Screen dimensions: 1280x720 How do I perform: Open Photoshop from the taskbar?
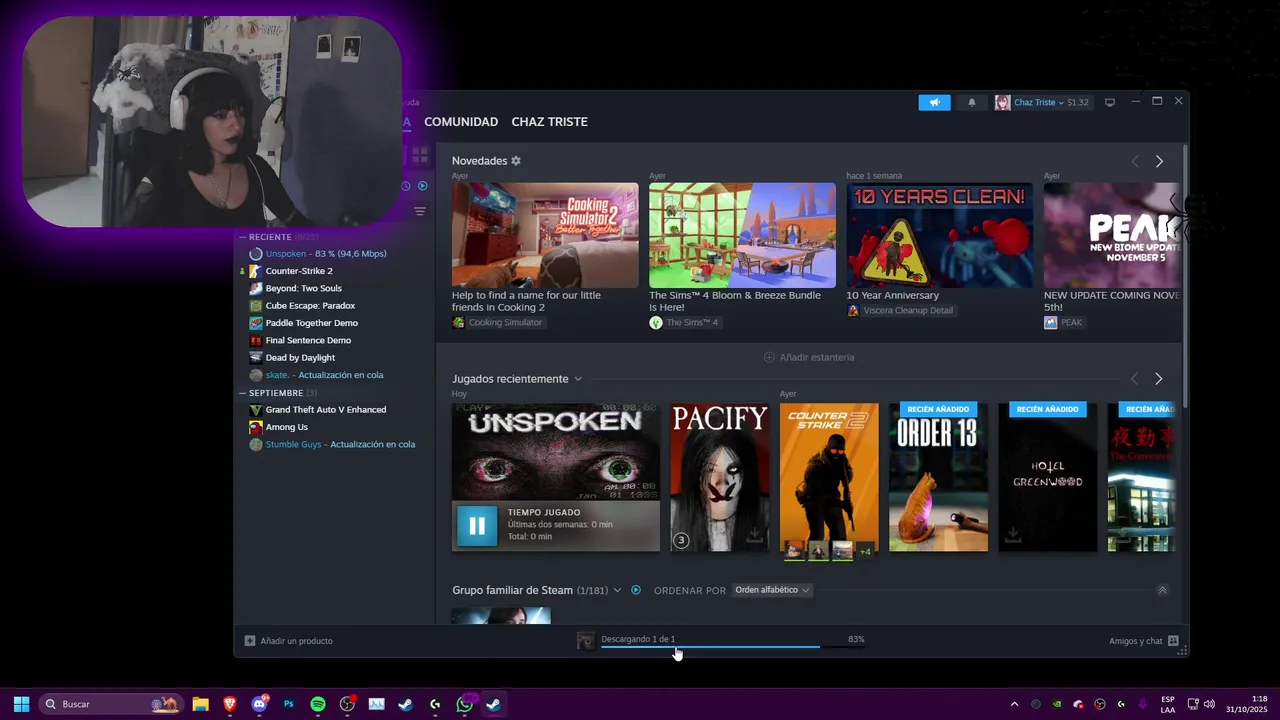coord(289,704)
